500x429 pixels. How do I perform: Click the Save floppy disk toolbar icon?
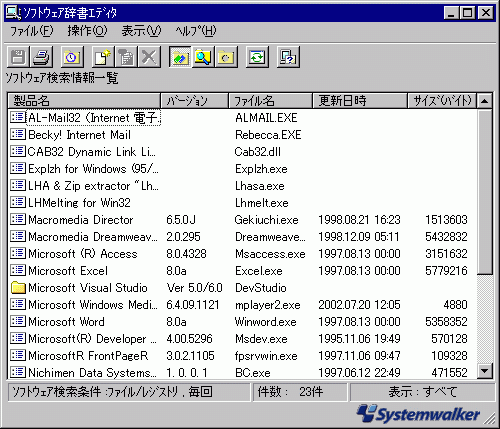pyautogui.click(x=18, y=57)
